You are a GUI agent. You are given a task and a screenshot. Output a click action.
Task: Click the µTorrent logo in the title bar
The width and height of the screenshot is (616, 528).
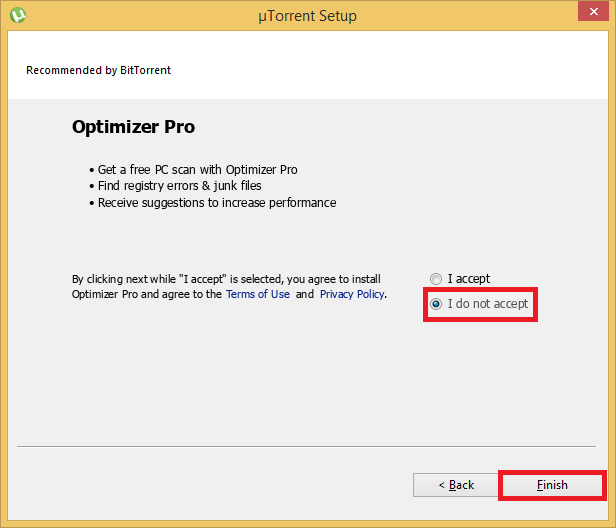16,15
